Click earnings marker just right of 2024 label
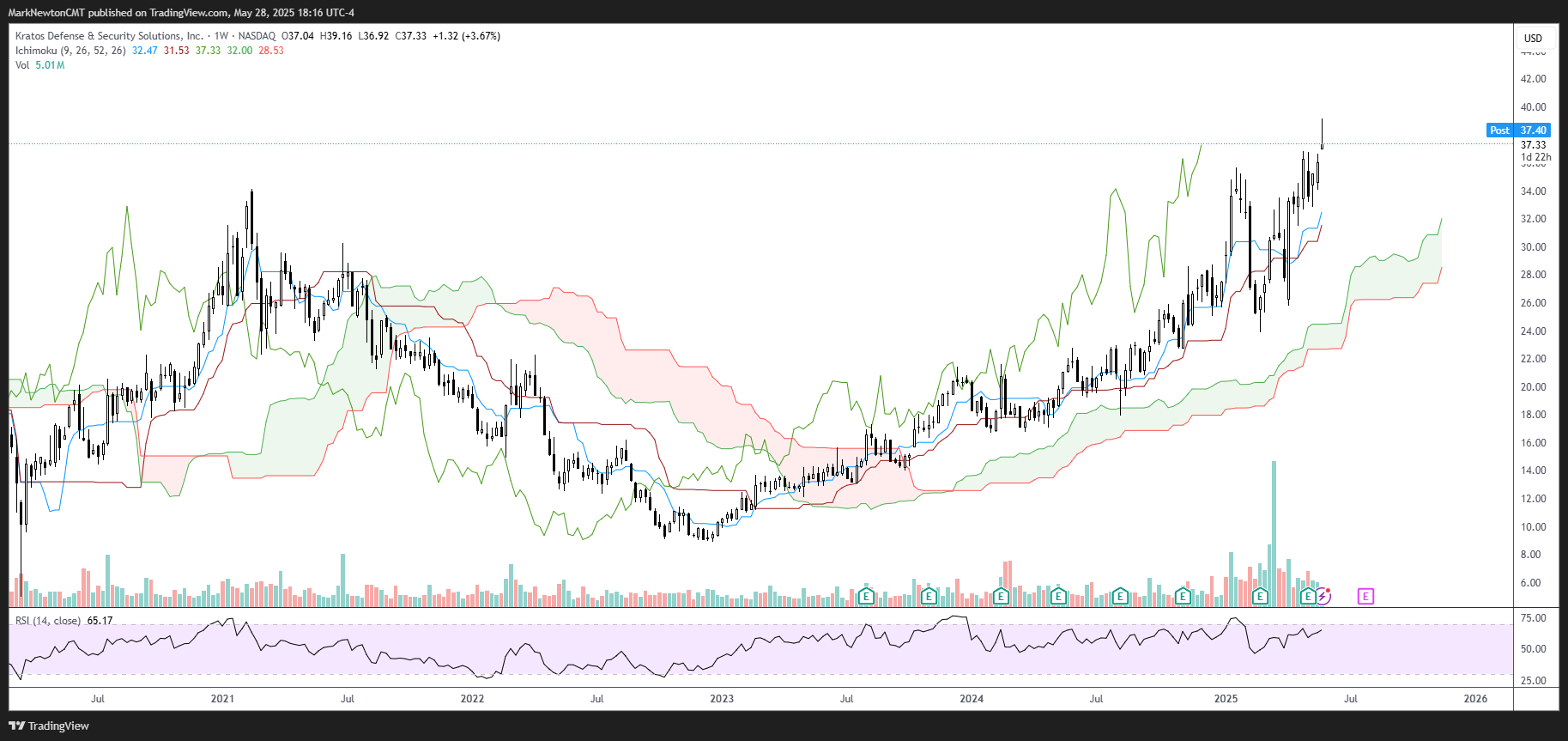Screen dimensions: 1568x741 click(1001, 596)
